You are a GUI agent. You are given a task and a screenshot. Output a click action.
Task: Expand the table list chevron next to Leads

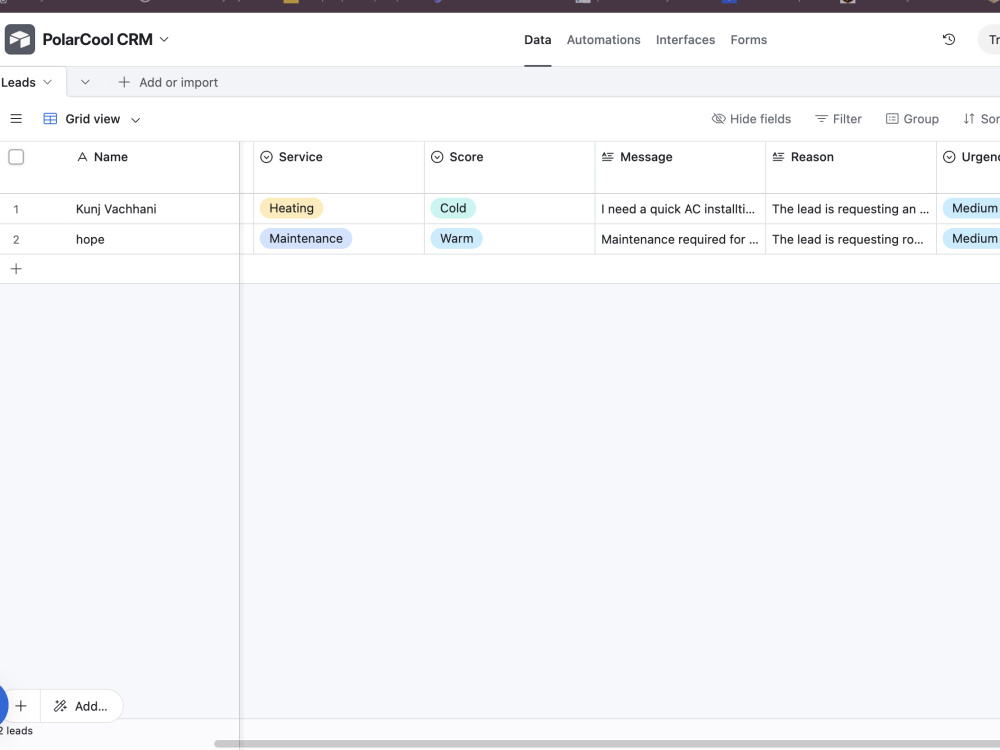pos(85,82)
